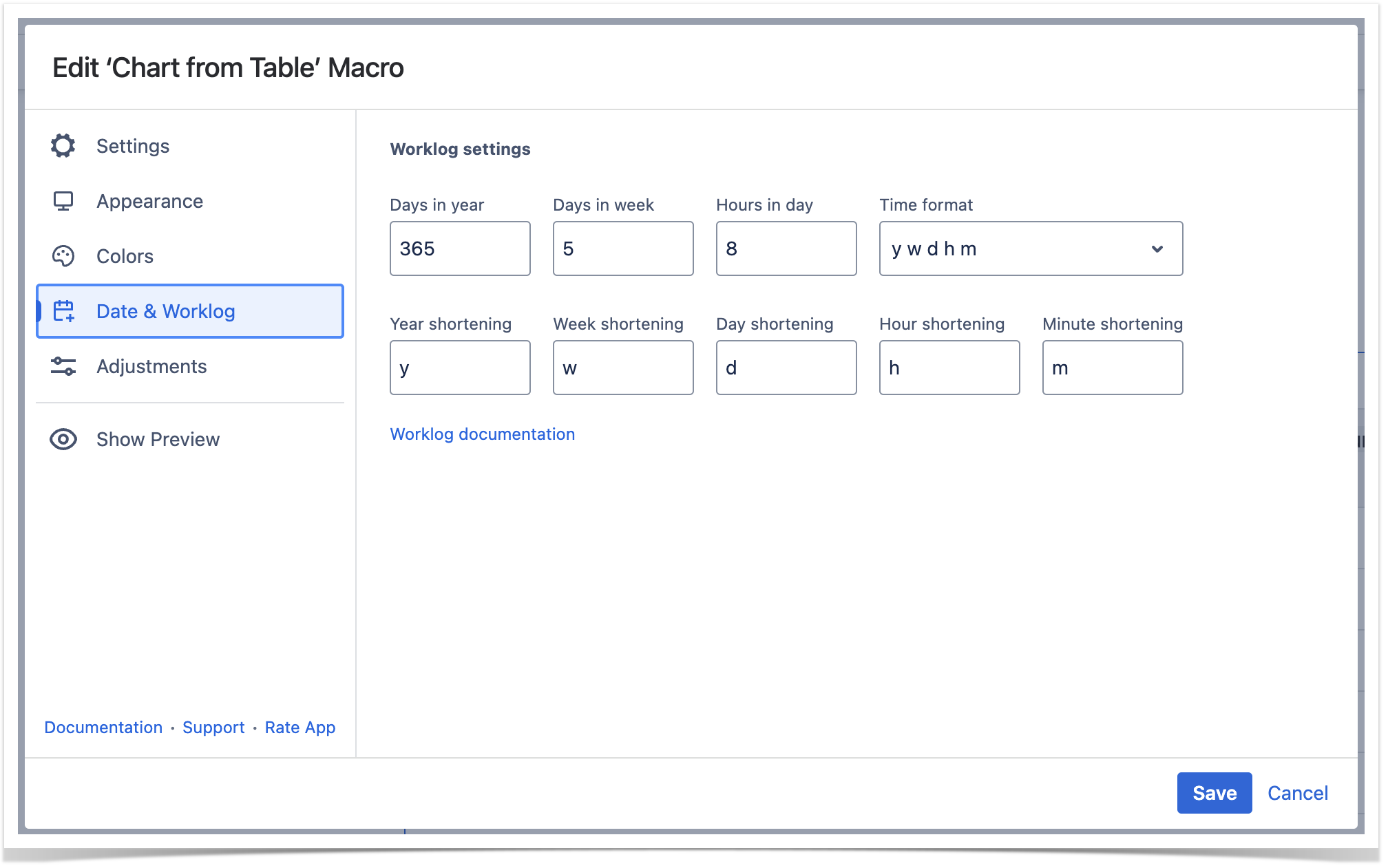Click the Date & Worklog calendar icon
This screenshot has width=1388, height=868.
pyautogui.click(x=64, y=311)
